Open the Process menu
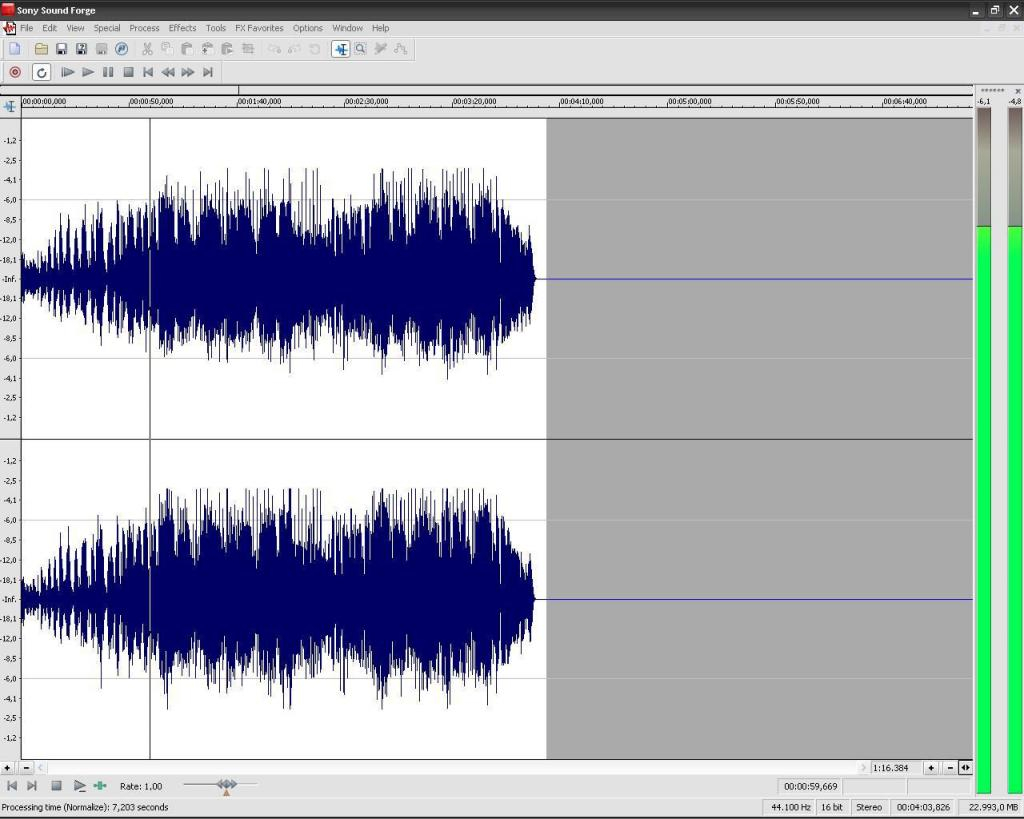The image size is (1024, 819). pyautogui.click(x=144, y=28)
